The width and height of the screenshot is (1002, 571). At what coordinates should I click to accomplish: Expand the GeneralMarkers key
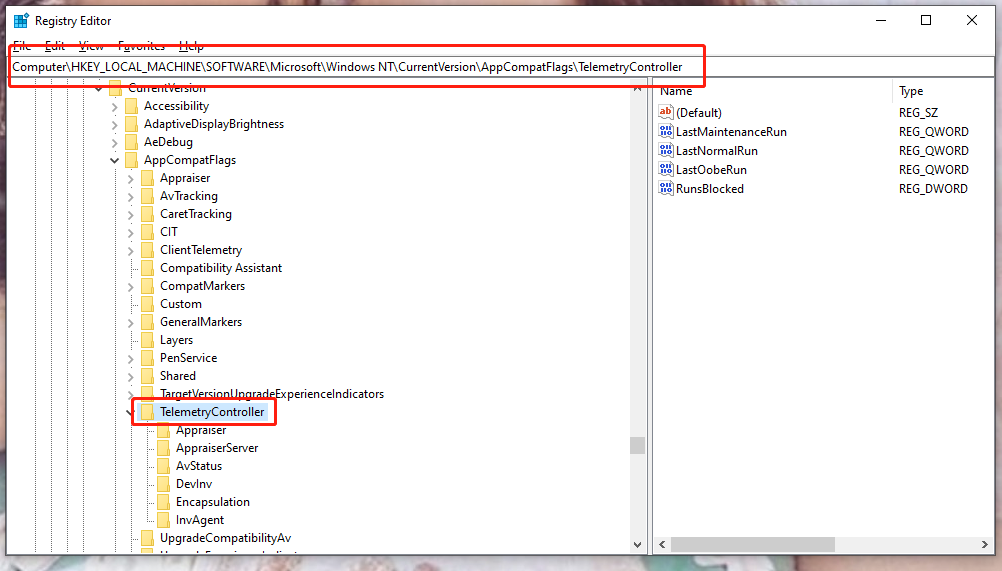(131, 323)
